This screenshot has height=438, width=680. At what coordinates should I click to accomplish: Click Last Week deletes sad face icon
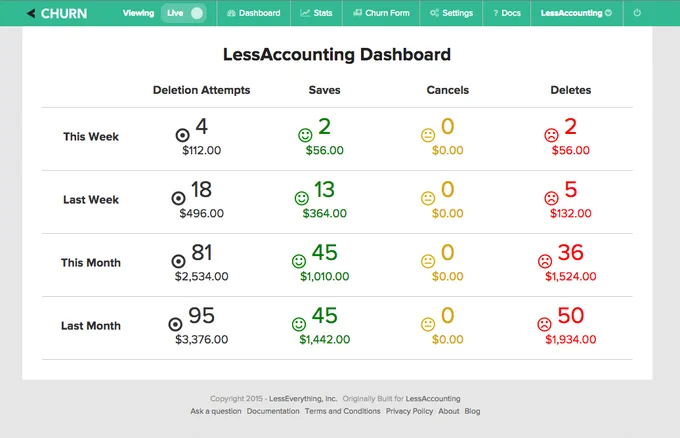551,198
